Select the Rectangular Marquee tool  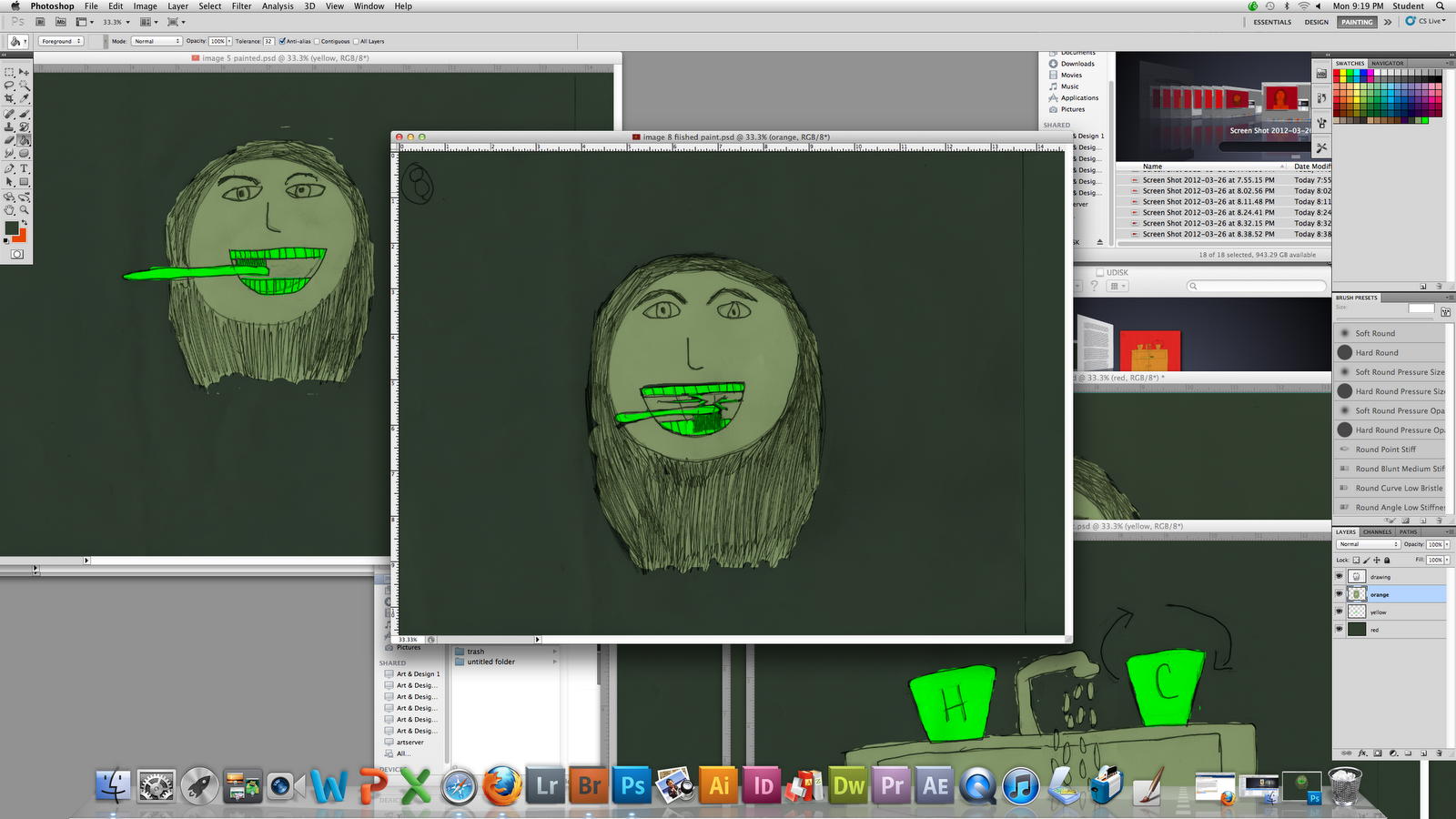click(x=9, y=72)
